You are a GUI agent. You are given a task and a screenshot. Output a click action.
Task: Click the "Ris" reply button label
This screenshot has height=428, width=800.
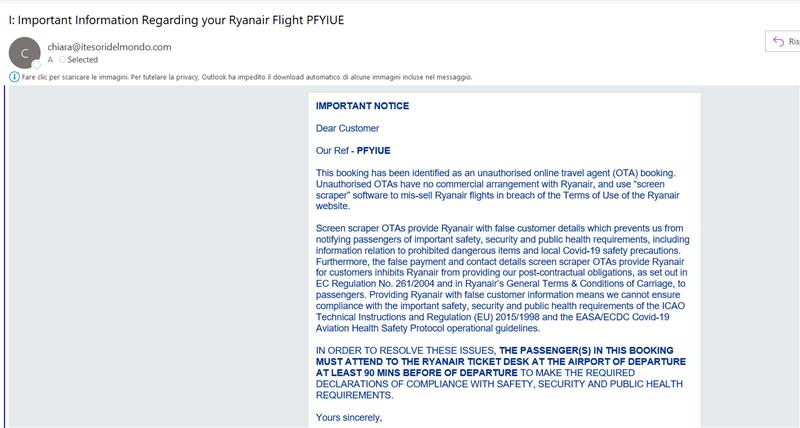[794, 41]
